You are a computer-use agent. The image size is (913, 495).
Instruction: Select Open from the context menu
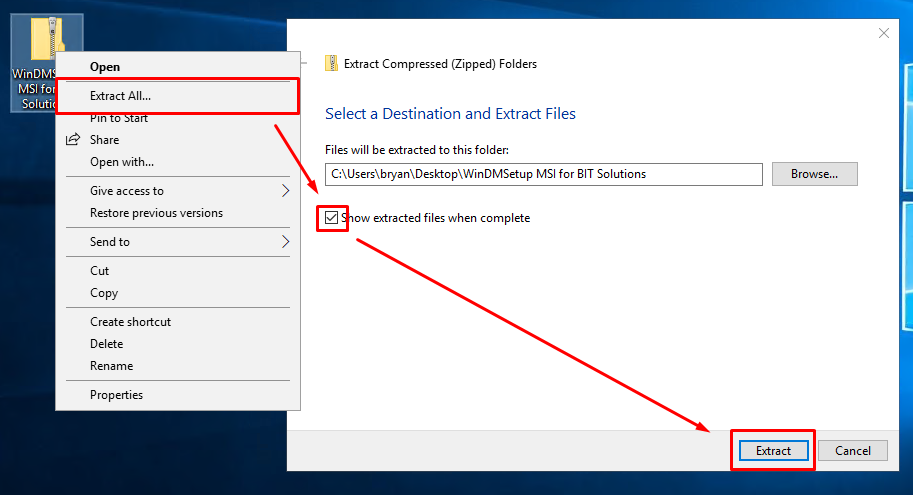tap(105, 67)
